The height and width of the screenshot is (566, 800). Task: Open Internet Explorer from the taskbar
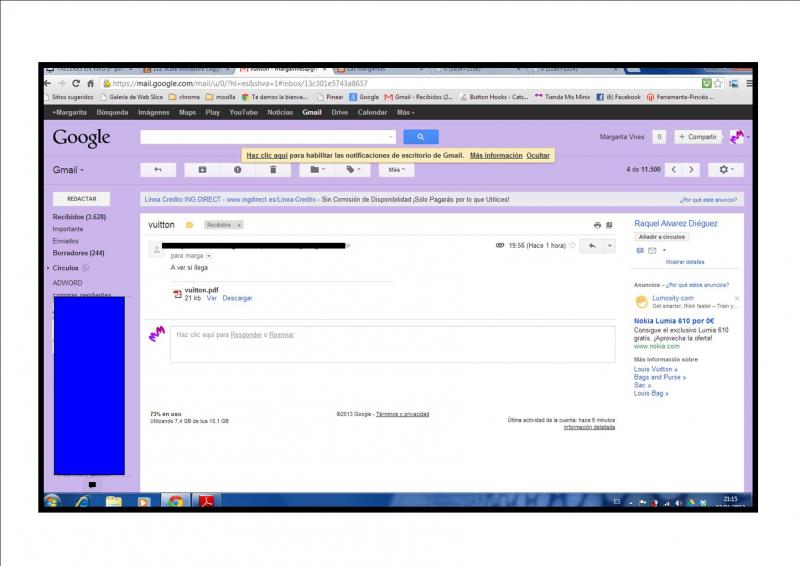(82, 502)
